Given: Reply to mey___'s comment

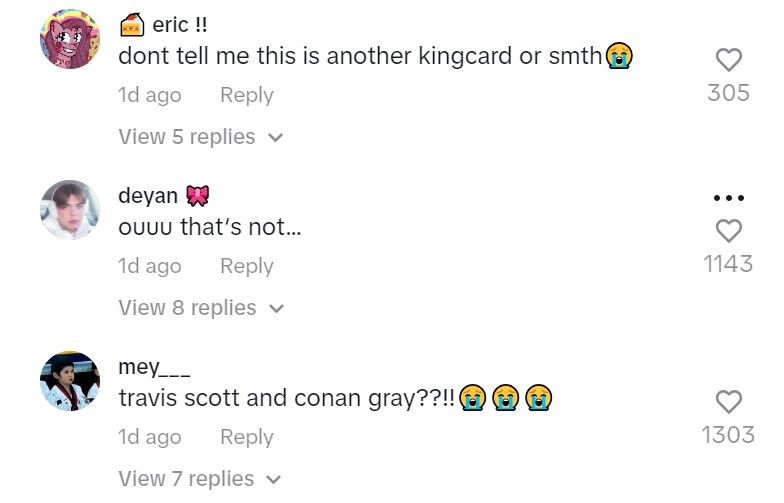Looking at the screenshot, I should pyautogui.click(x=246, y=437).
